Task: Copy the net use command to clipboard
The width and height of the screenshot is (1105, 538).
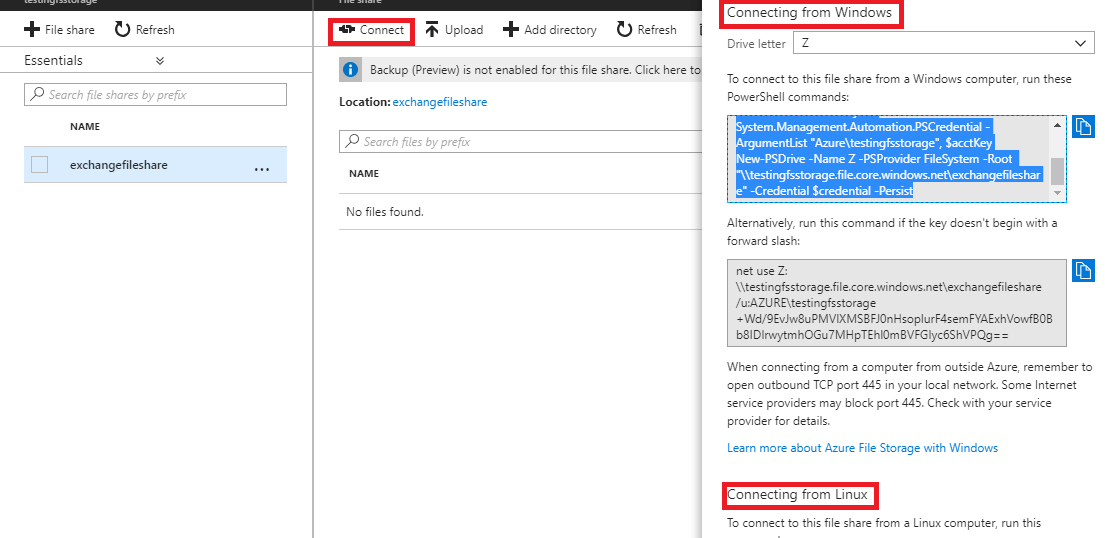Action: [x=1083, y=271]
